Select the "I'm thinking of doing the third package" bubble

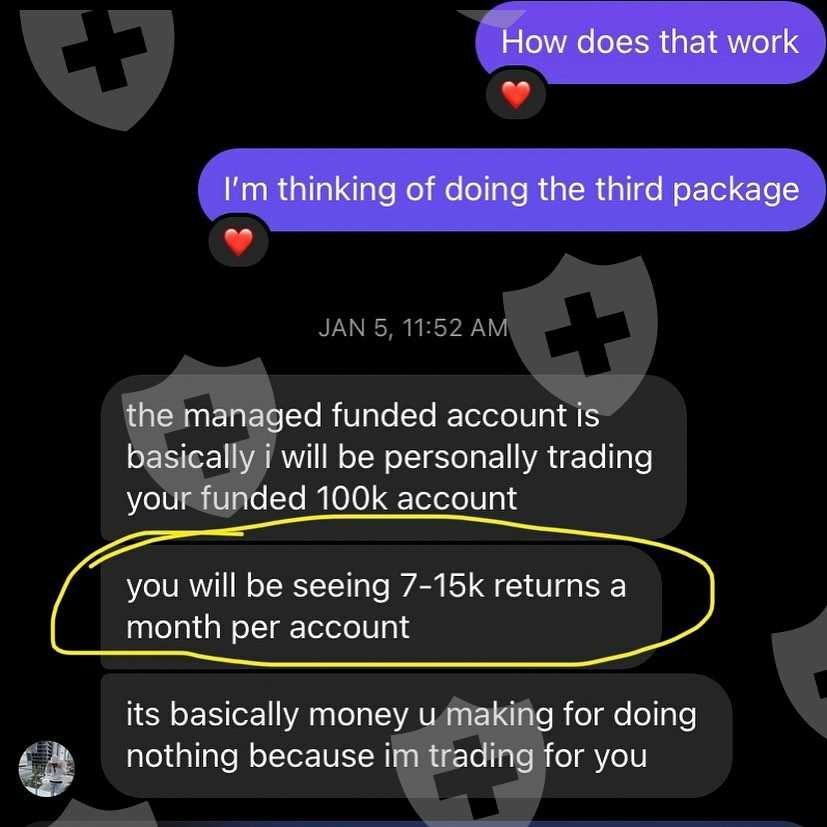(512, 190)
